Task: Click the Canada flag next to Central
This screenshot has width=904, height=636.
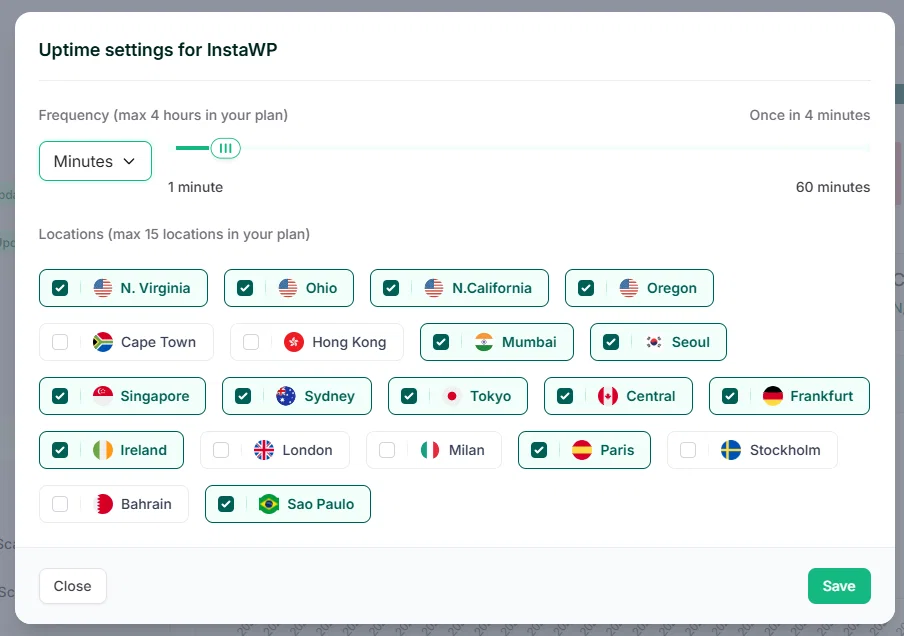Action: click(608, 396)
